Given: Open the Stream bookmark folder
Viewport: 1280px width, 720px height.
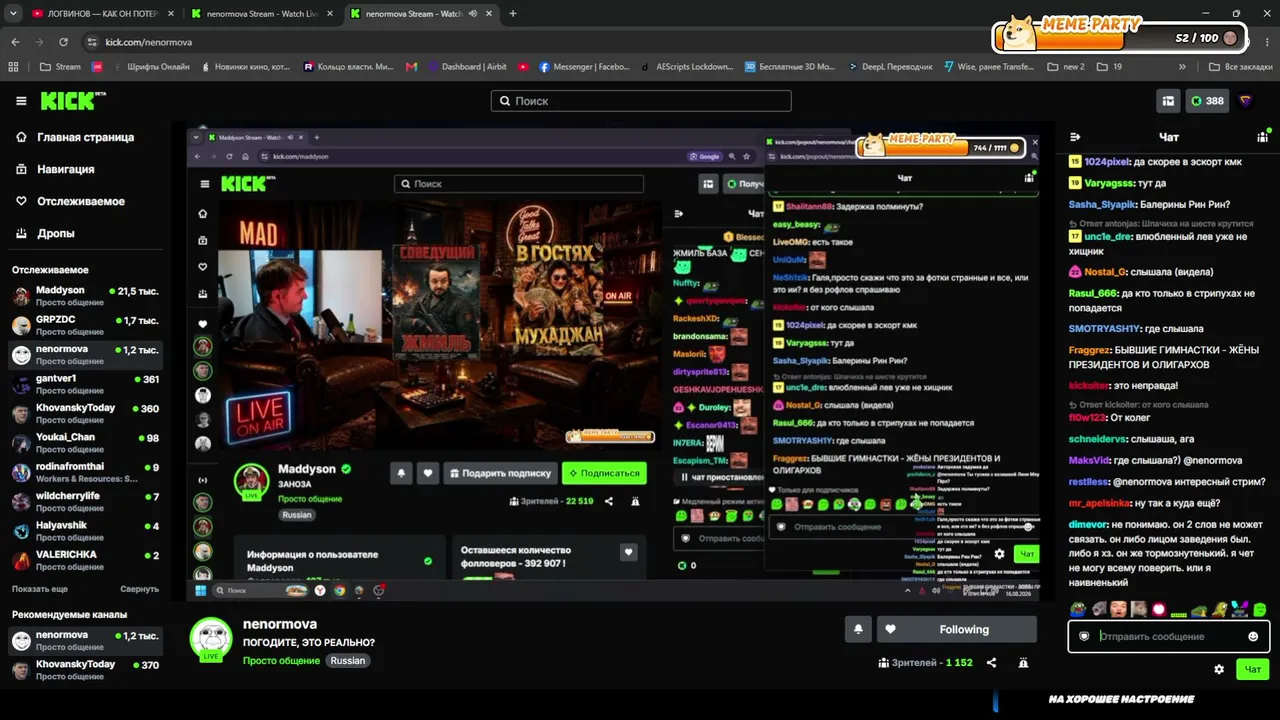Looking at the screenshot, I should (x=60, y=67).
